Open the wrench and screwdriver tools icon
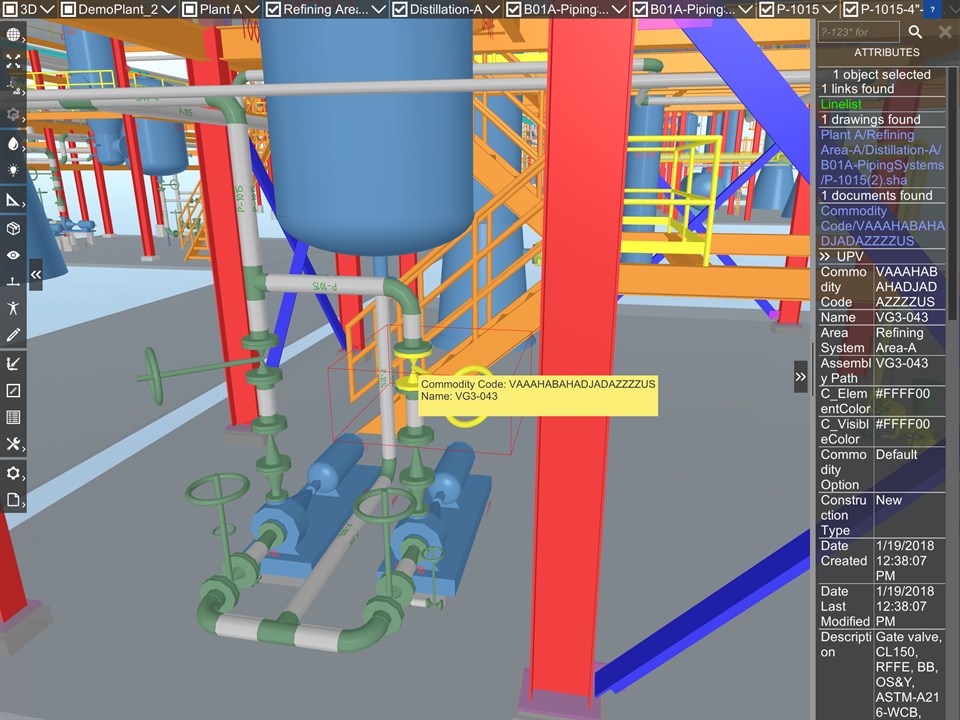Image resolution: width=960 pixels, height=720 pixels. pyautogui.click(x=13, y=444)
